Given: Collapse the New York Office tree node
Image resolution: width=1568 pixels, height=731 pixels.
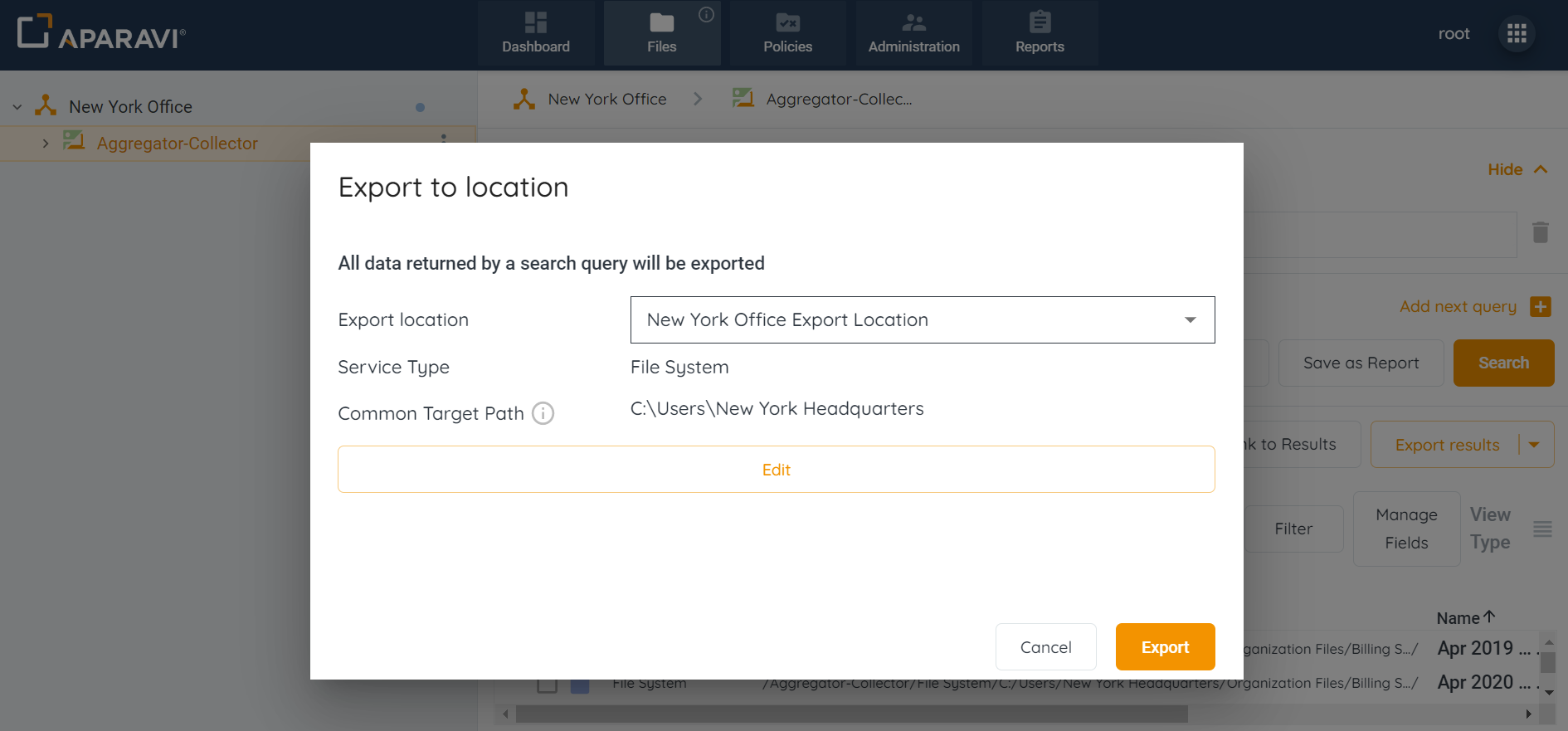Looking at the screenshot, I should click(17, 107).
